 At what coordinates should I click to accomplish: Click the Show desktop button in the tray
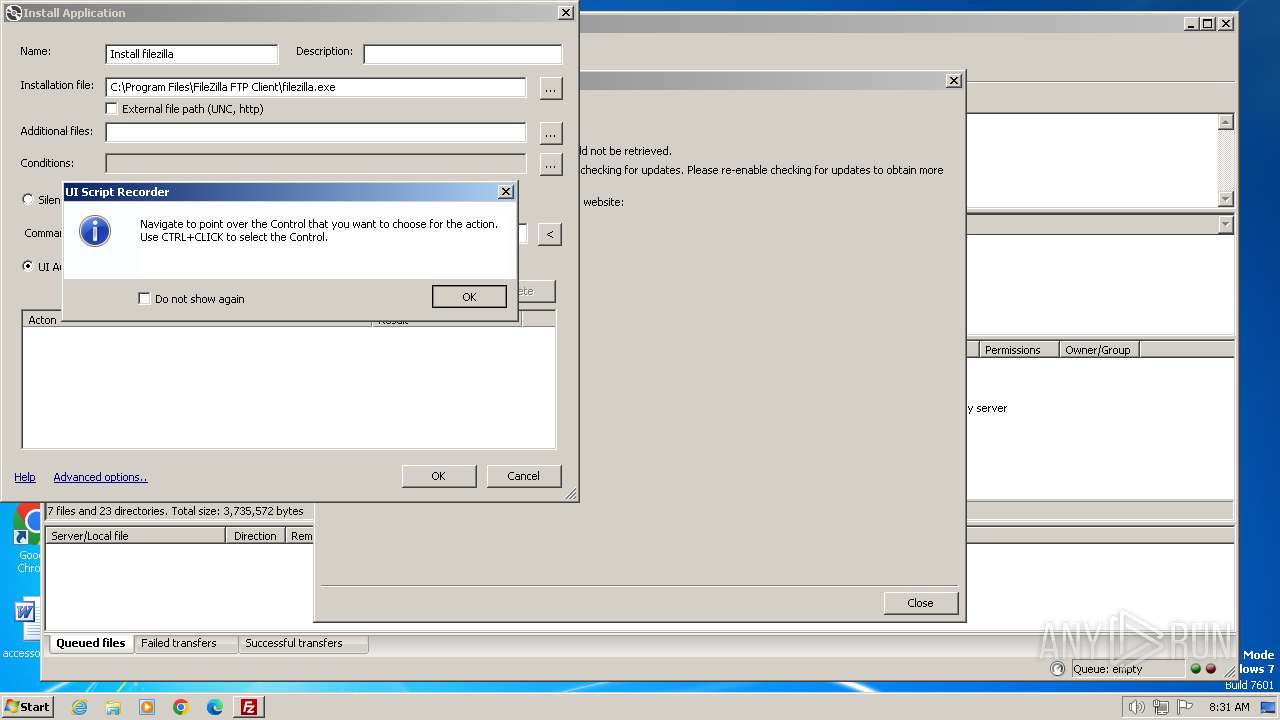click(1270, 707)
